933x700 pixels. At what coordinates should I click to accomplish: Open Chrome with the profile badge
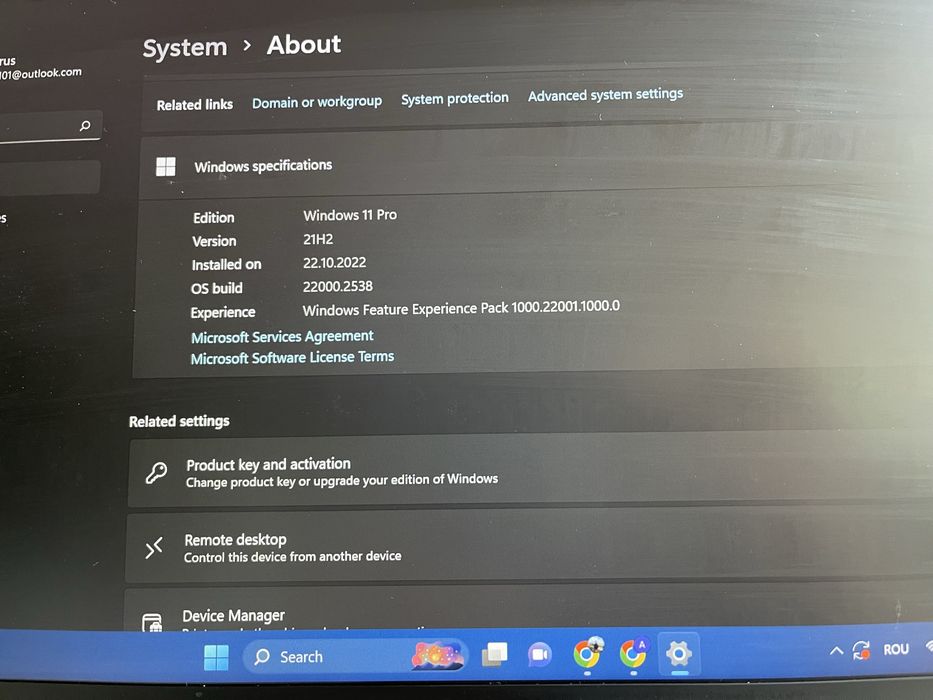633,653
